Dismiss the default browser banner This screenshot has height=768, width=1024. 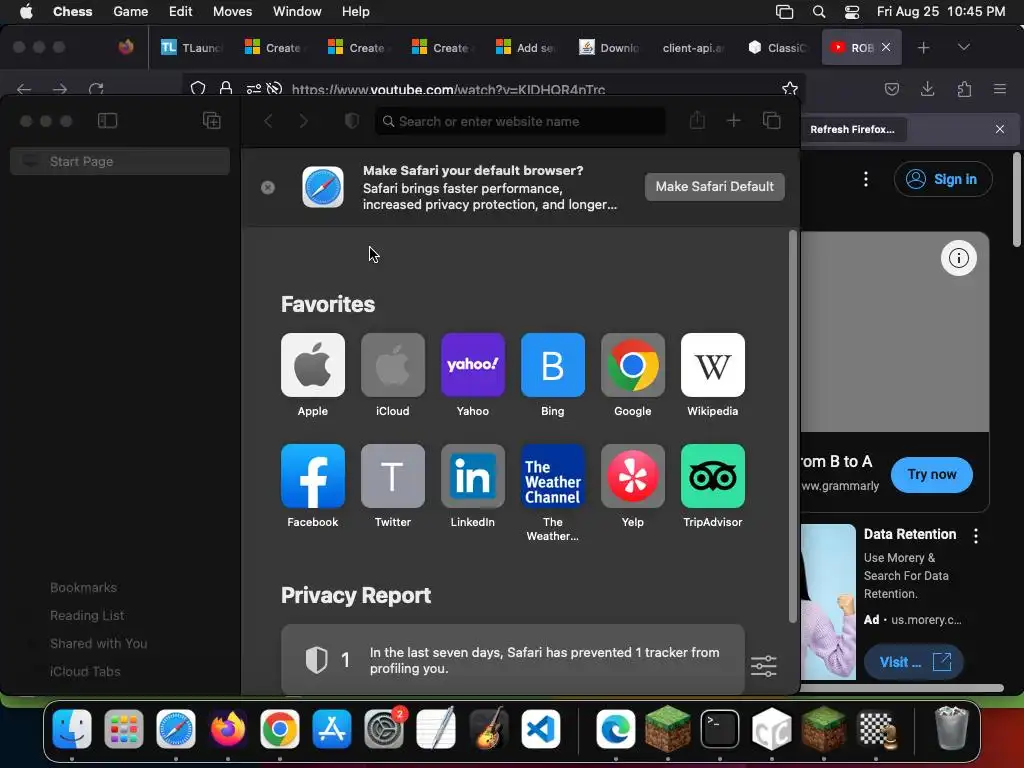pyautogui.click(x=268, y=187)
